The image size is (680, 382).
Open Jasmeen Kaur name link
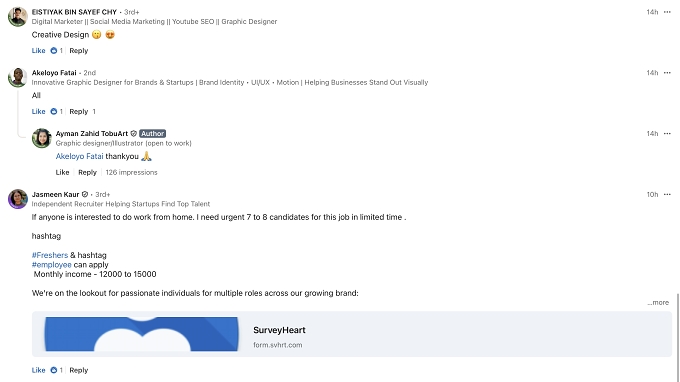pos(56,194)
